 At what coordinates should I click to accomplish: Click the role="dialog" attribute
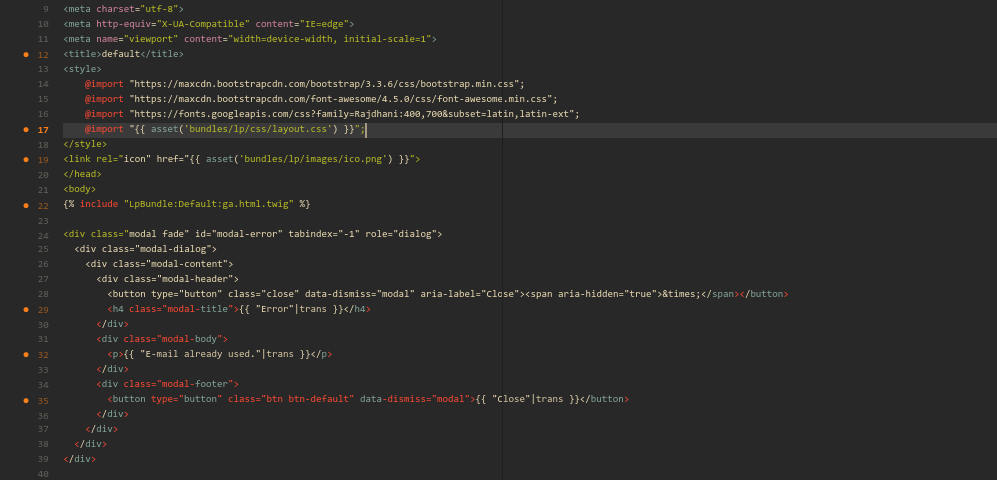pyautogui.click(x=401, y=234)
